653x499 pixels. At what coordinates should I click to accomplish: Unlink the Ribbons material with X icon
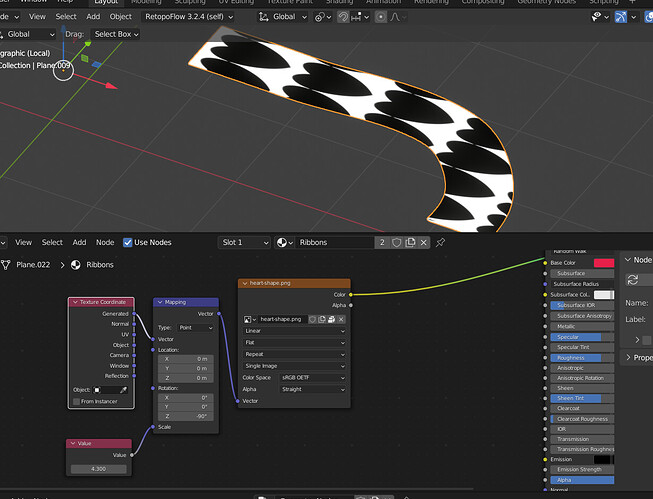[424, 242]
